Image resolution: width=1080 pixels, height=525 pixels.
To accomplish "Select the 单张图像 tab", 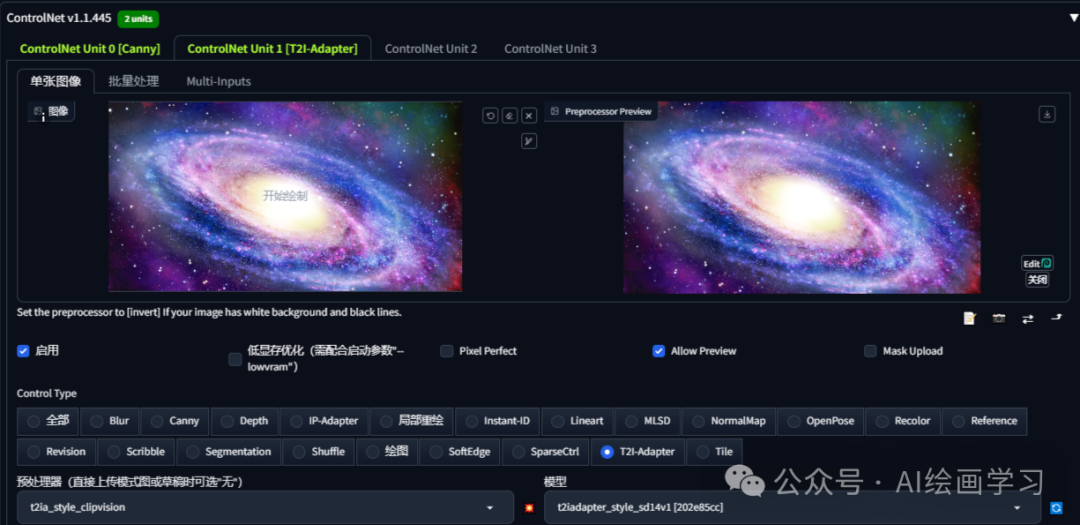I will point(56,81).
